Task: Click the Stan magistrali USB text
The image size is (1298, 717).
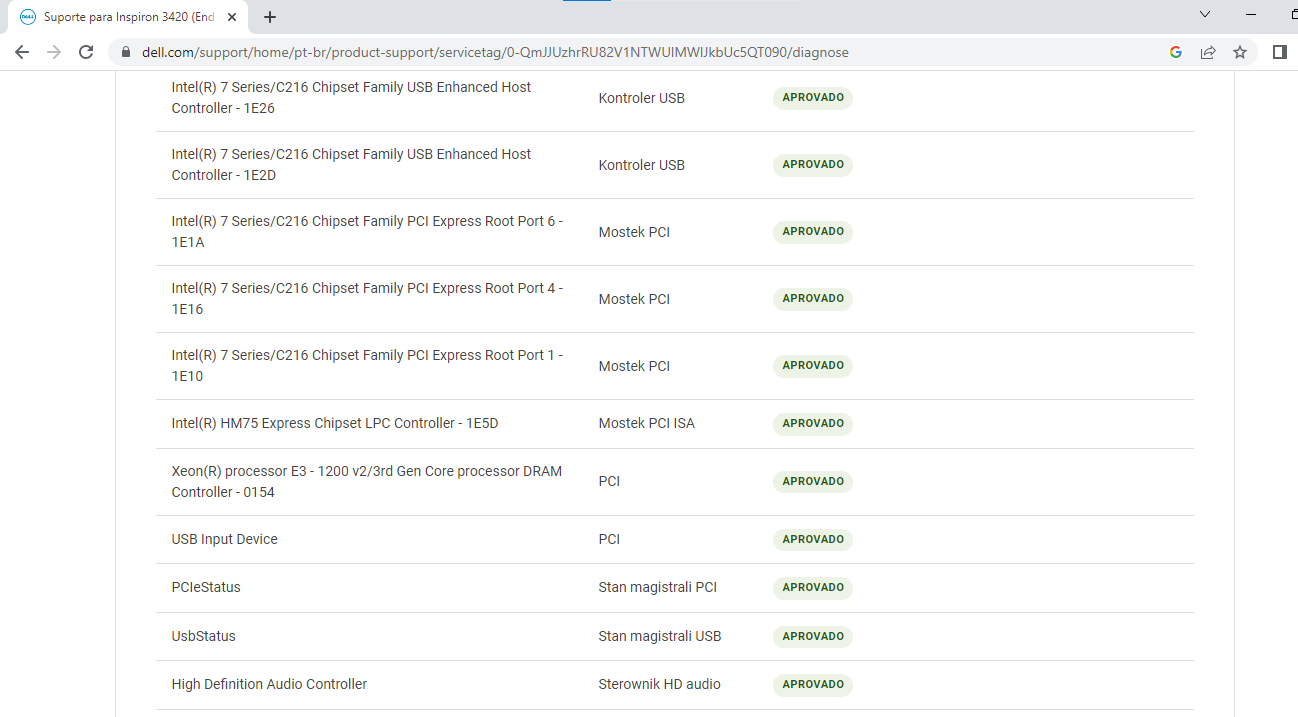Action: [660, 637]
